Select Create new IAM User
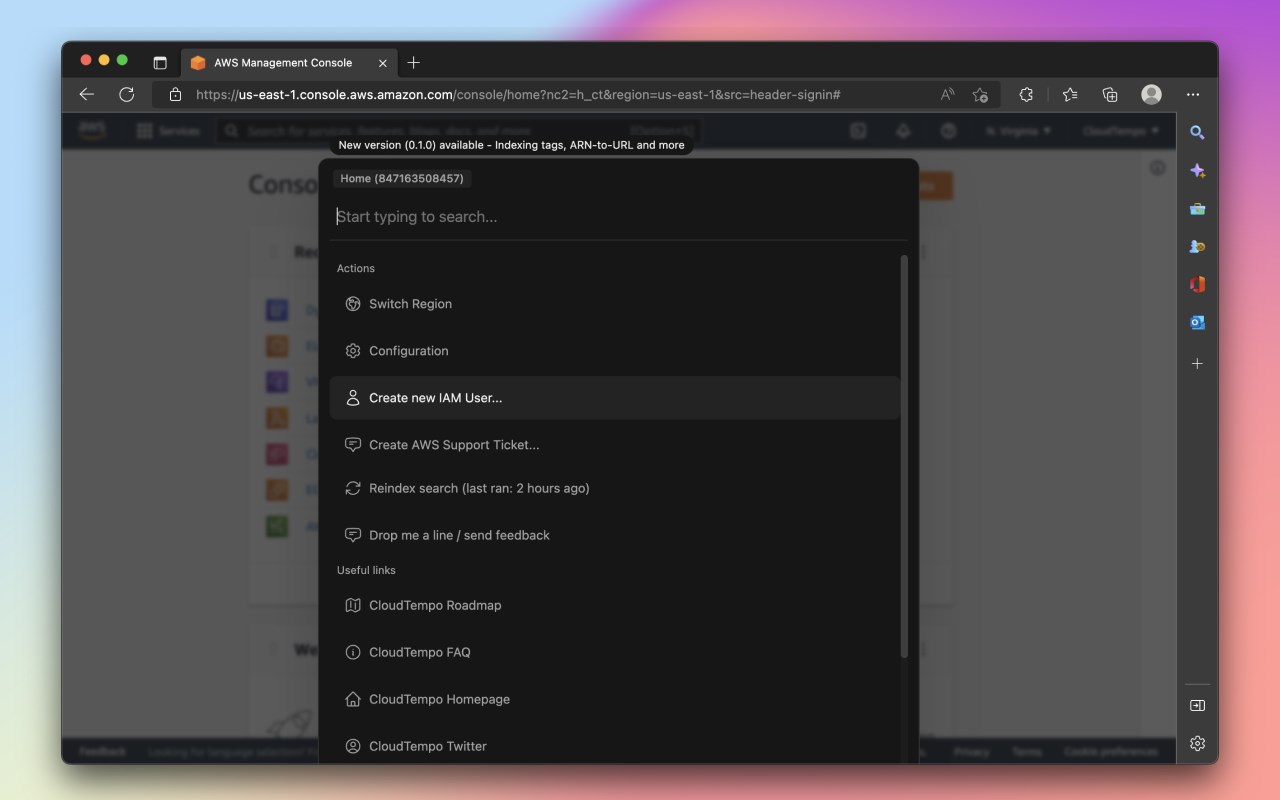 coord(615,398)
